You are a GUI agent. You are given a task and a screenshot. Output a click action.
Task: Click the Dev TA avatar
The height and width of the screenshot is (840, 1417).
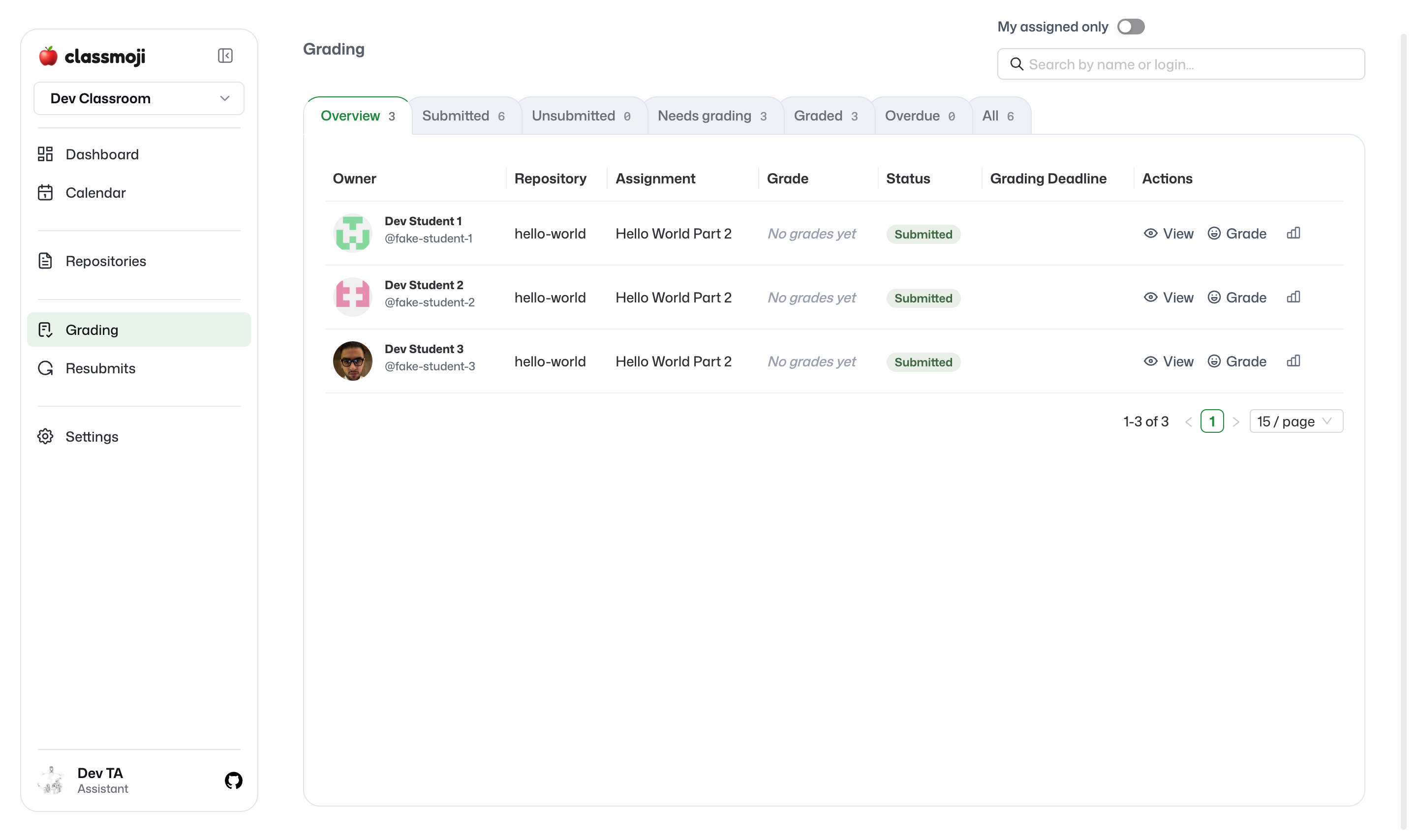point(52,780)
